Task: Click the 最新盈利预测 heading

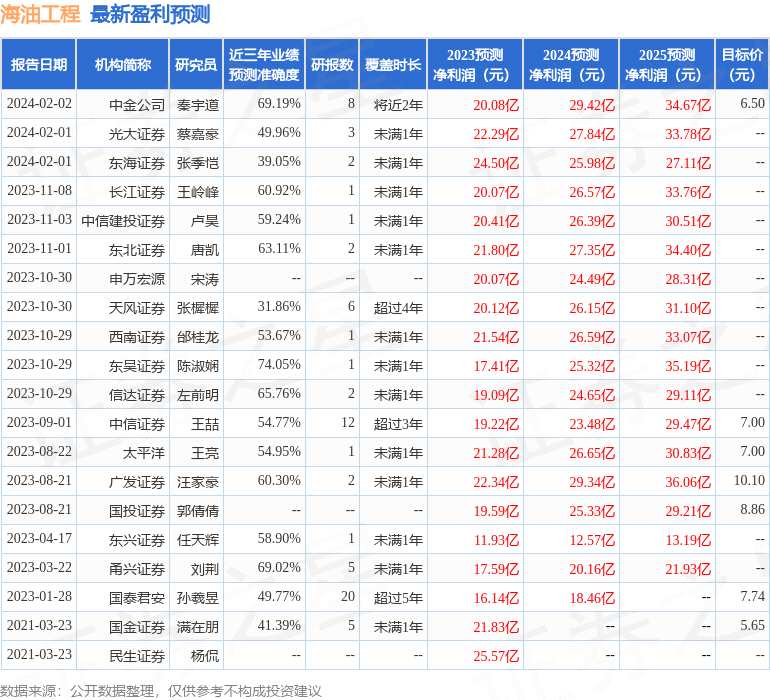Action: coord(150,14)
